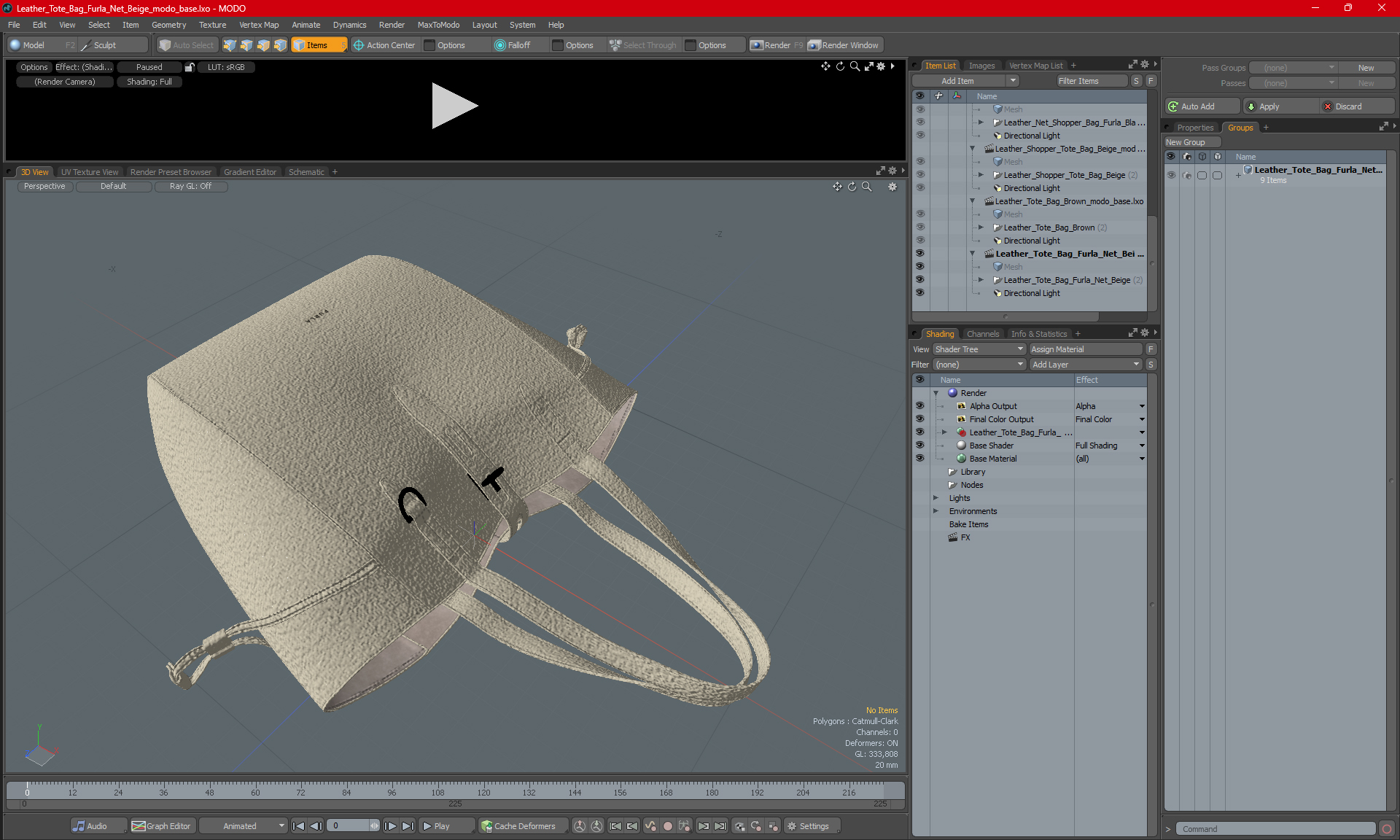Collapse Leather_Tote_Bag_Brown_modo_base.lxo scene
Screen dimensions: 1400x840
click(972, 201)
